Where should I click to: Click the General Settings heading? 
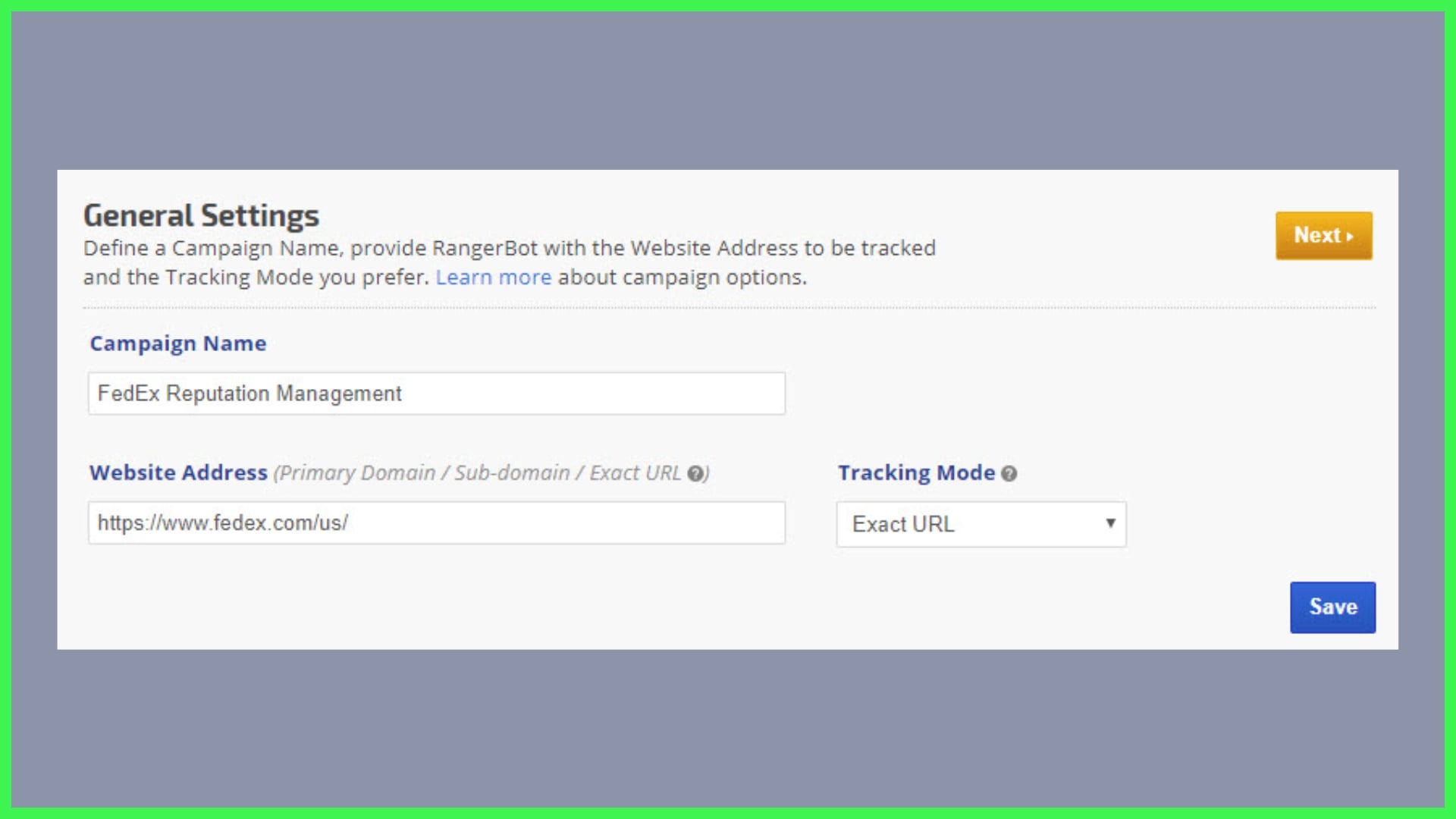coord(201,216)
